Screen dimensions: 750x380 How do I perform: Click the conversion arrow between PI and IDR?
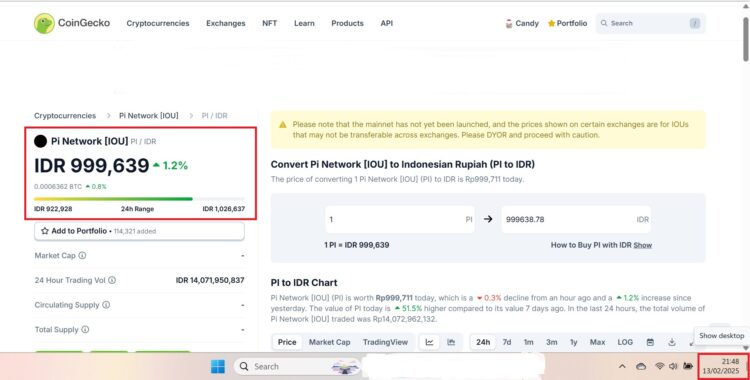pyautogui.click(x=488, y=219)
